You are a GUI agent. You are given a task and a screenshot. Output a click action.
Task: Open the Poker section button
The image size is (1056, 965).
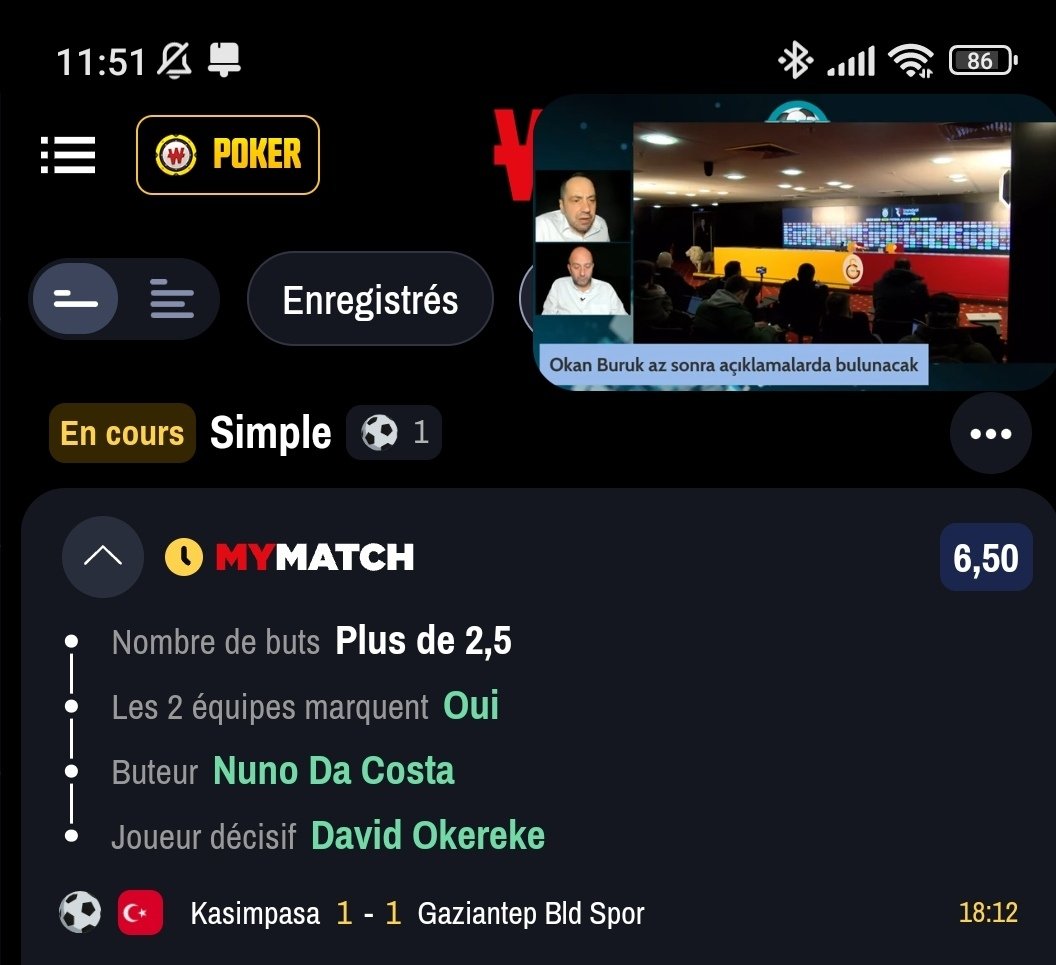(x=228, y=155)
